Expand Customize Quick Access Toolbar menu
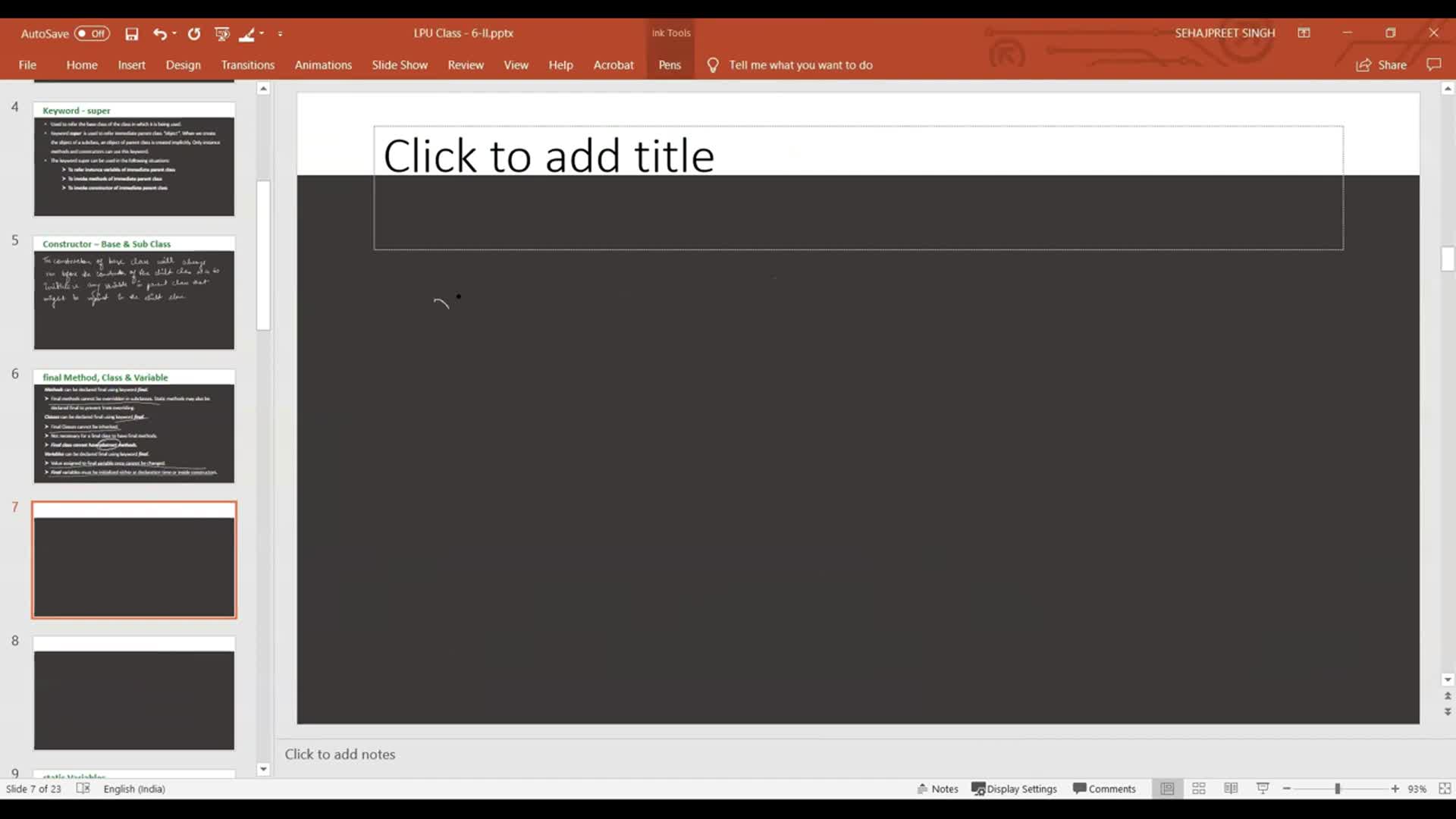Image resolution: width=1456 pixels, height=819 pixels. coord(281,33)
